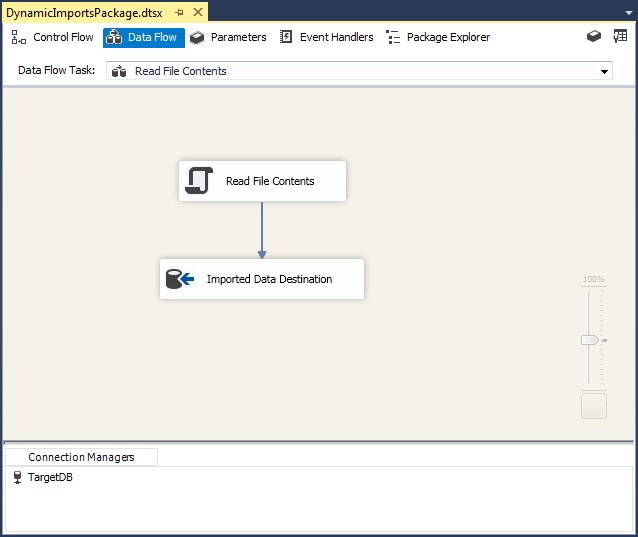Select the Read File Contents component label
Viewport: 638px width, 537px height.
click(x=270, y=182)
